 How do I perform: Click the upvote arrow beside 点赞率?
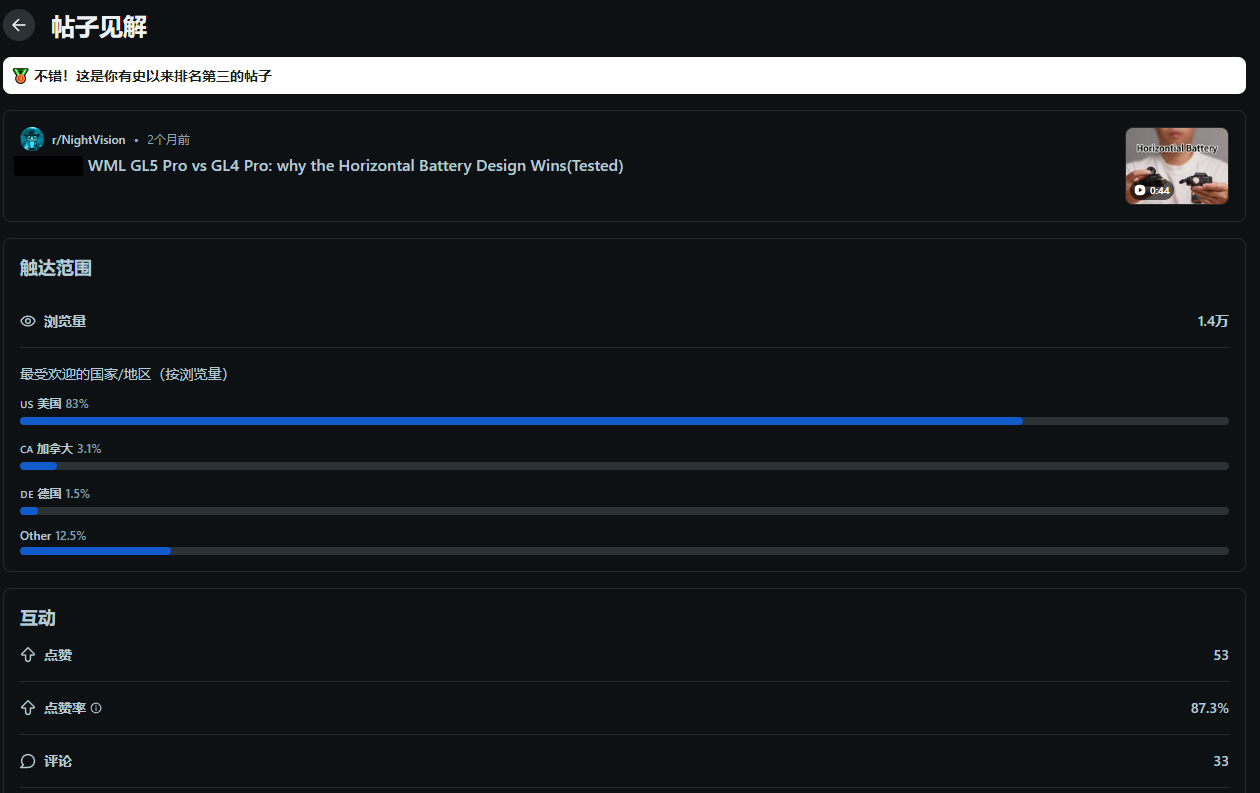click(28, 708)
